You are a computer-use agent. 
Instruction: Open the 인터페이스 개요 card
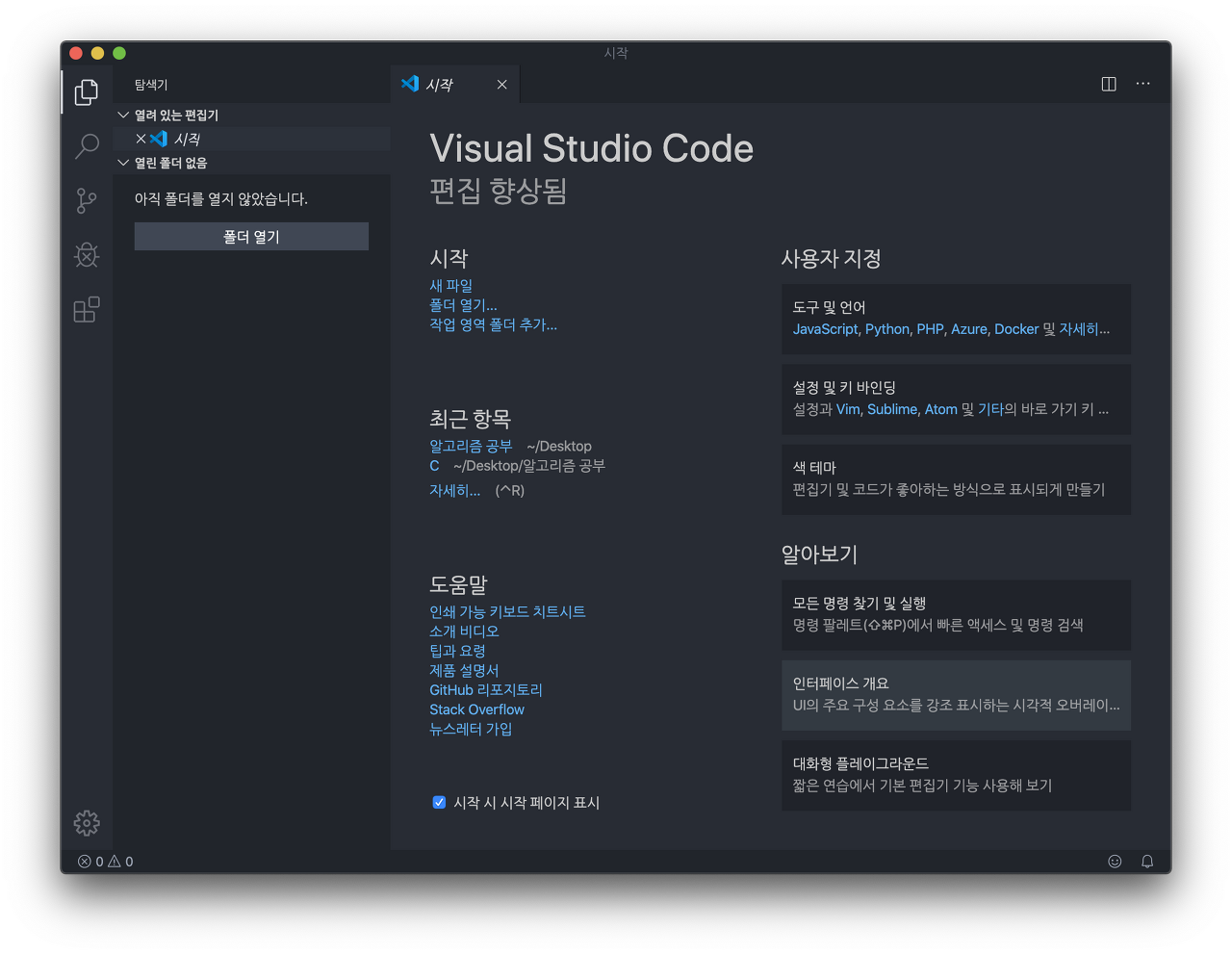point(956,695)
